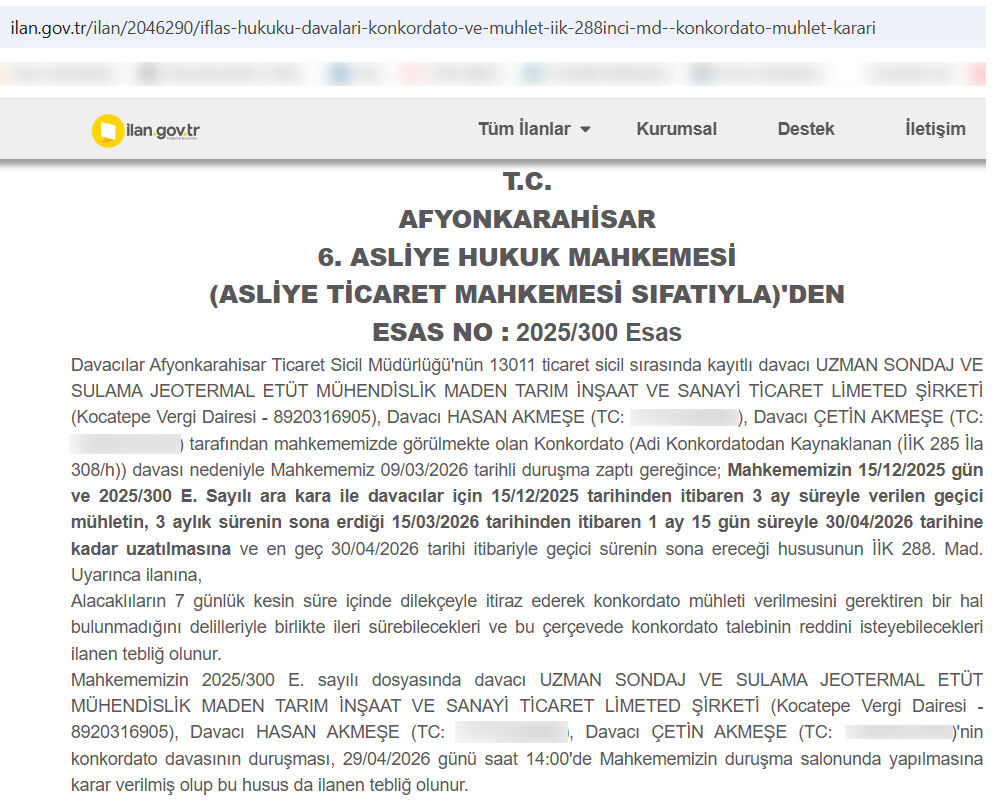The image size is (997, 804).
Task: Open the Tüm İlanlar menu
Action: (x=524, y=129)
